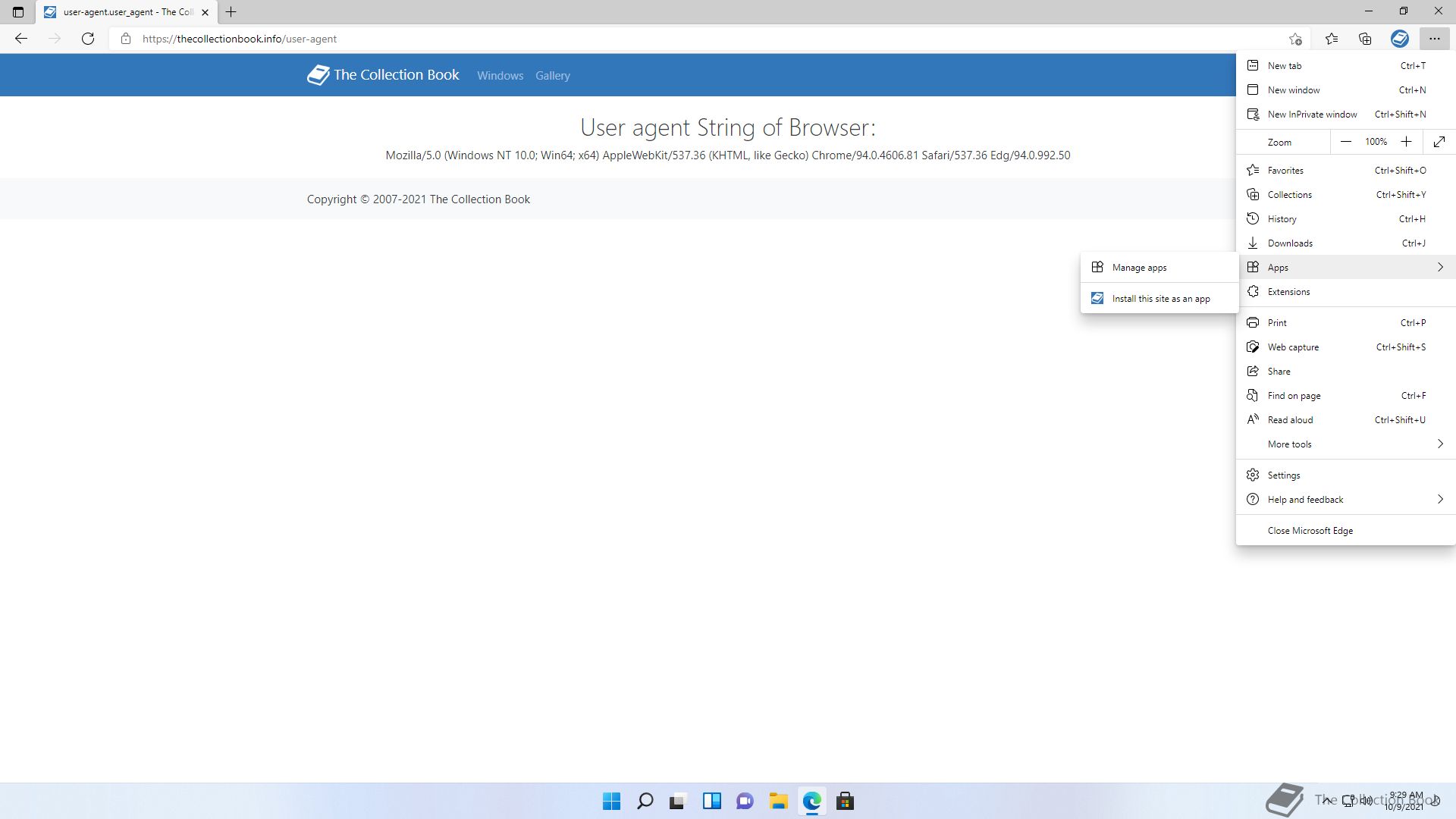The width and height of the screenshot is (1456, 819).
Task: Click the address bar URL
Action: tap(240, 39)
